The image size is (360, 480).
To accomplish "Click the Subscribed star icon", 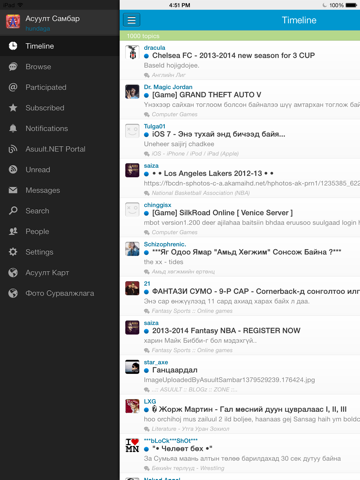I will coord(13,108).
